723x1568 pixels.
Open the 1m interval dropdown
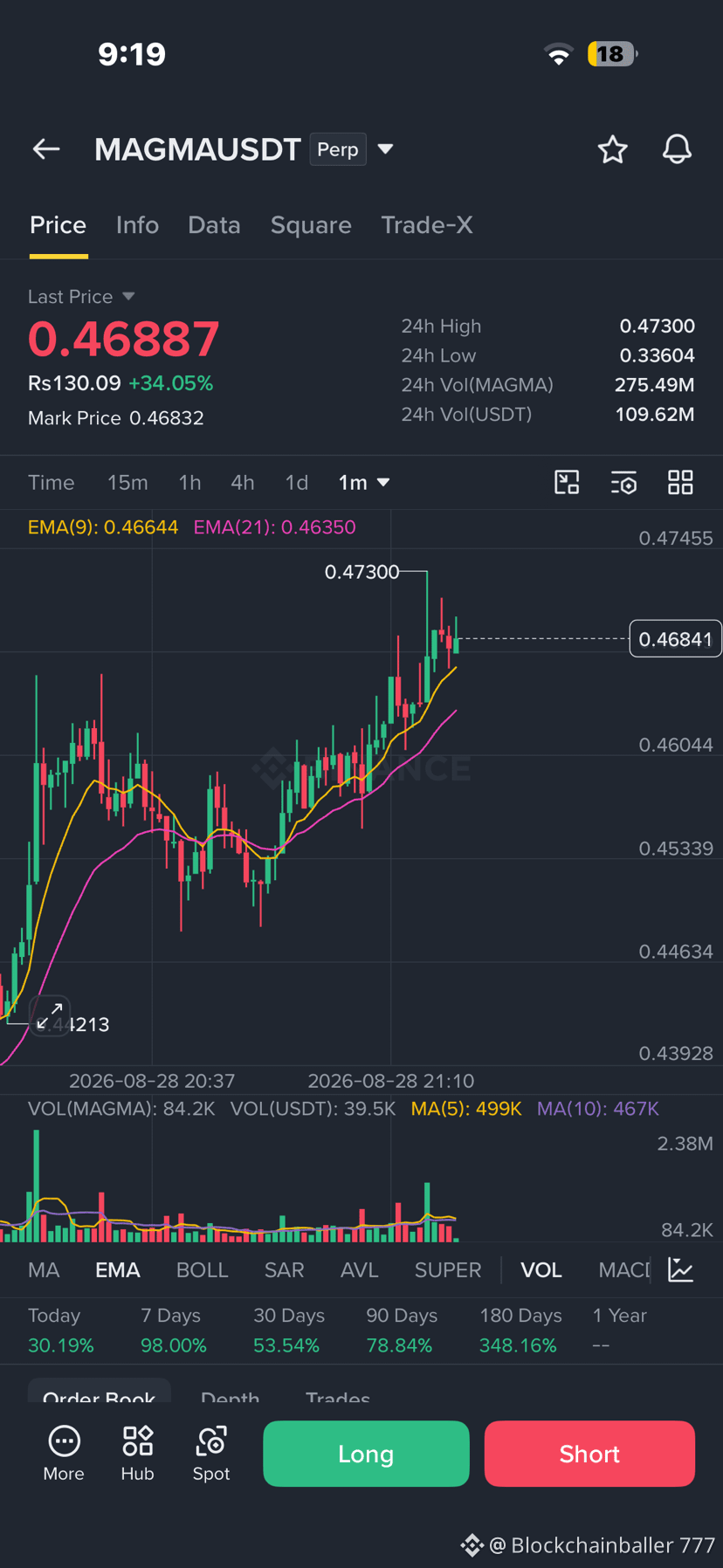tap(364, 483)
